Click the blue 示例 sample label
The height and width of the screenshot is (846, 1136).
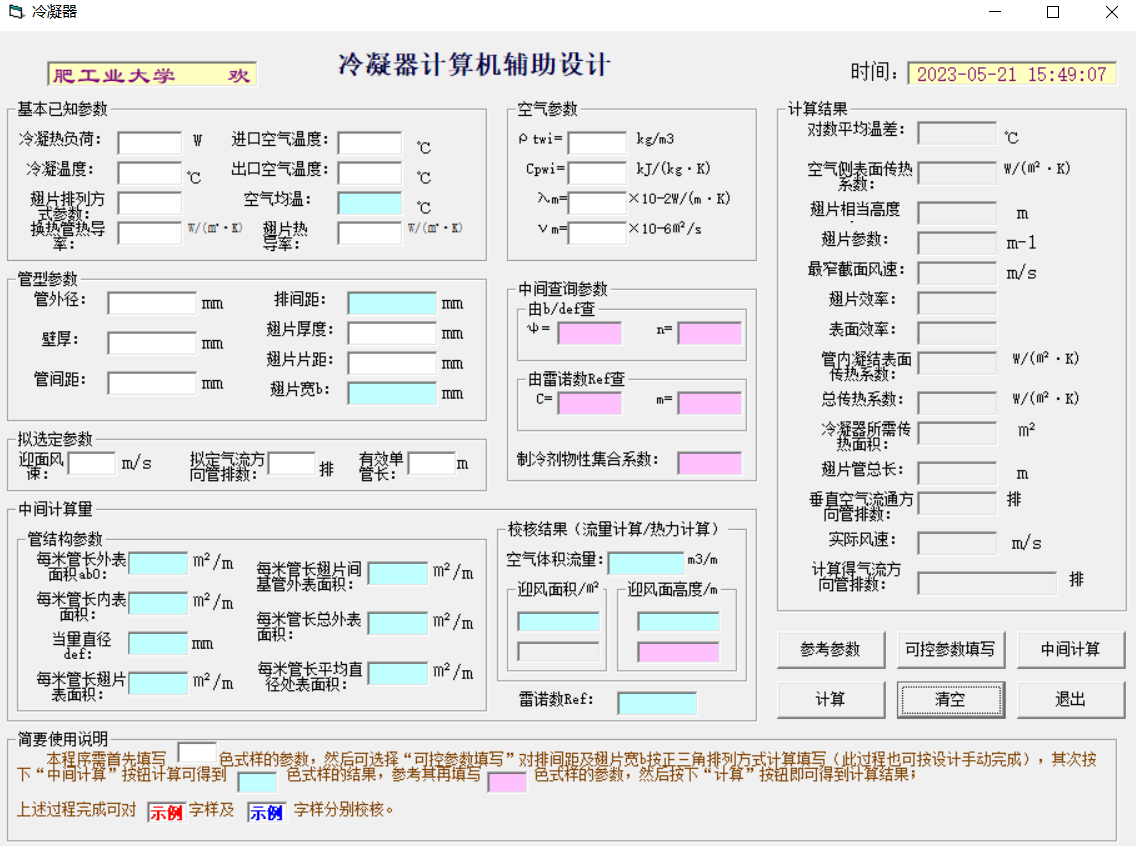266,812
